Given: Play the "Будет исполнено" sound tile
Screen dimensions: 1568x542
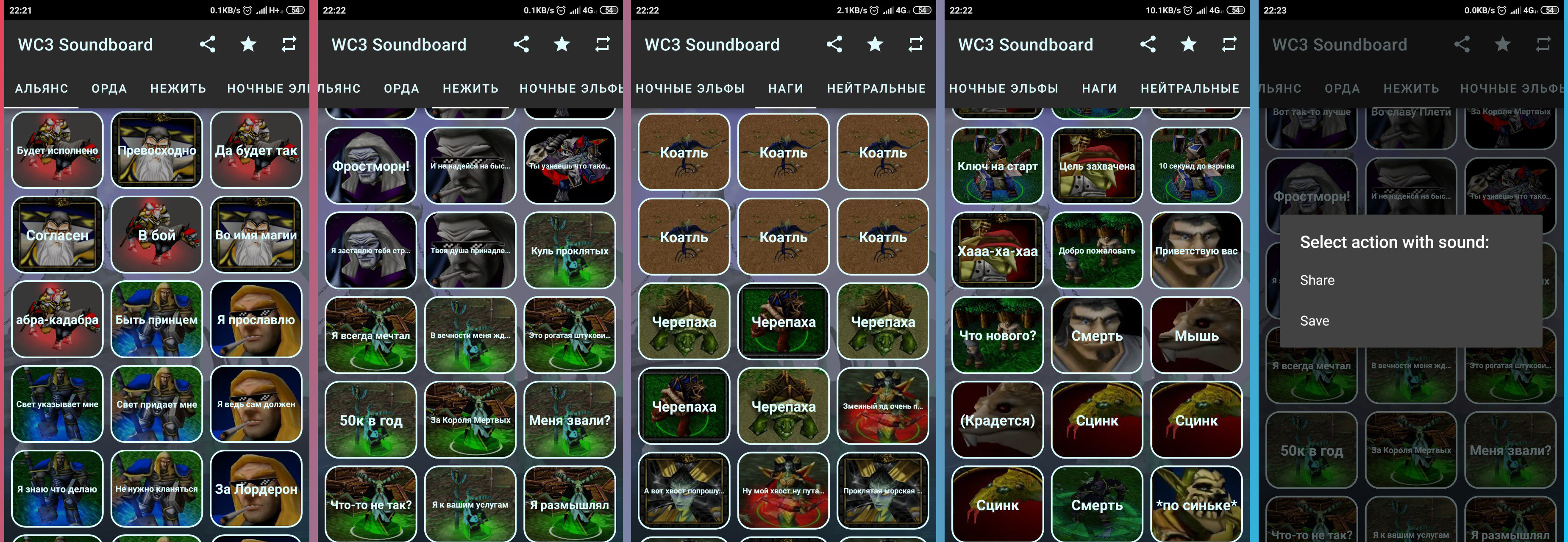Looking at the screenshot, I should coord(57,149).
